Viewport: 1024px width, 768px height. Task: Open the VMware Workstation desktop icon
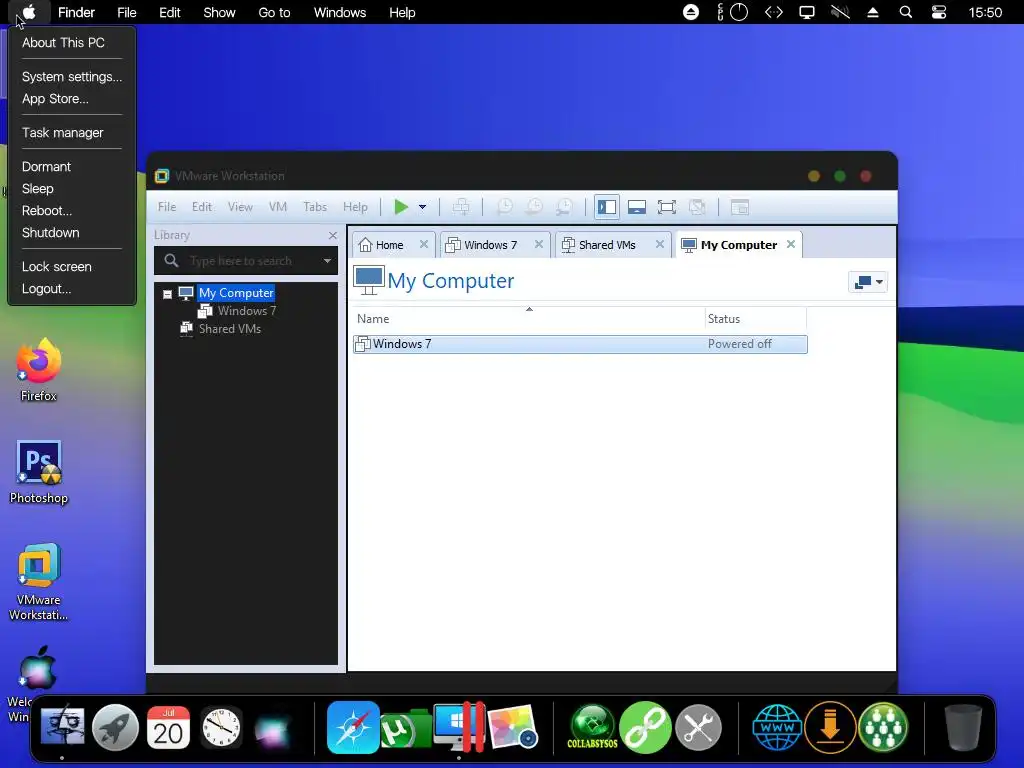tap(39, 581)
